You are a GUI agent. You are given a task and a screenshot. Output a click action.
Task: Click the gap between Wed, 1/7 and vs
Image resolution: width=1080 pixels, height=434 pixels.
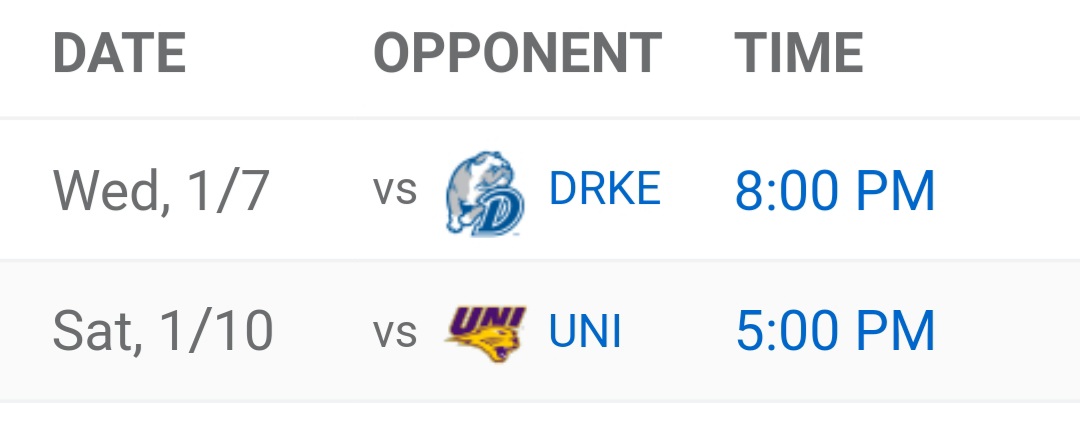(320, 191)
